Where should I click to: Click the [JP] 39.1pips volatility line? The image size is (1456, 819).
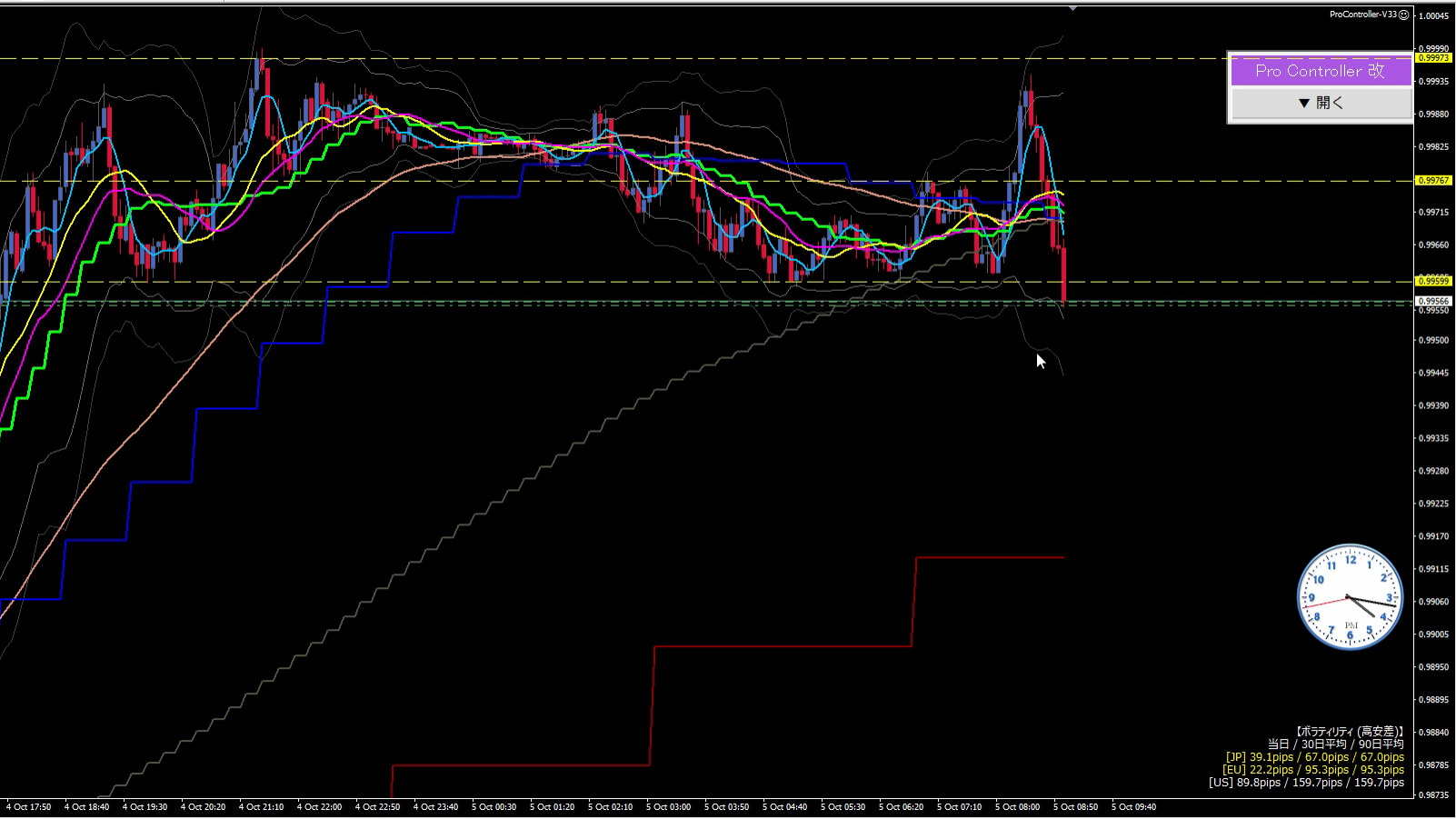1314,757
